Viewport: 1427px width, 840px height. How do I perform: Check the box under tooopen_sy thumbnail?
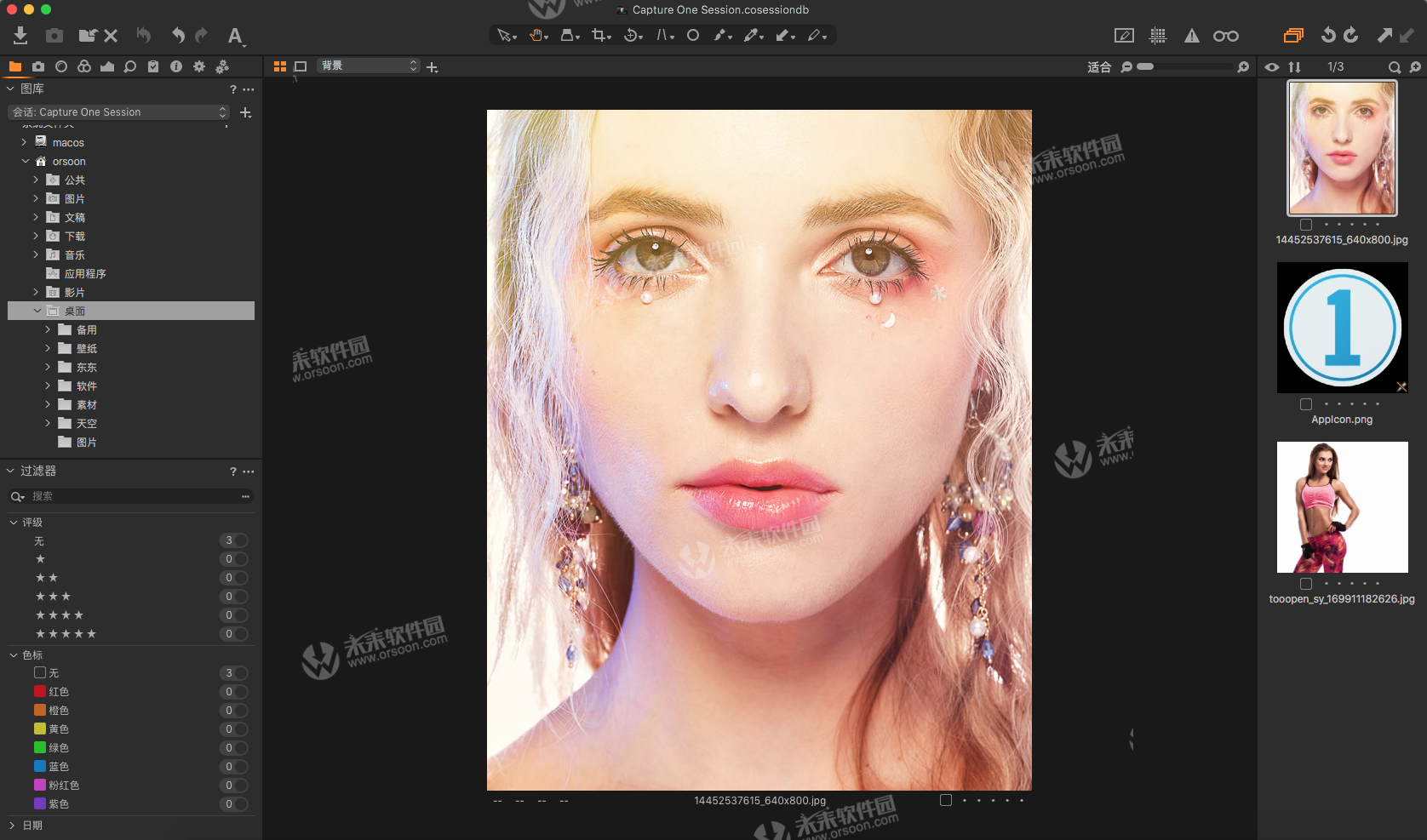[x=1306, y=584]
